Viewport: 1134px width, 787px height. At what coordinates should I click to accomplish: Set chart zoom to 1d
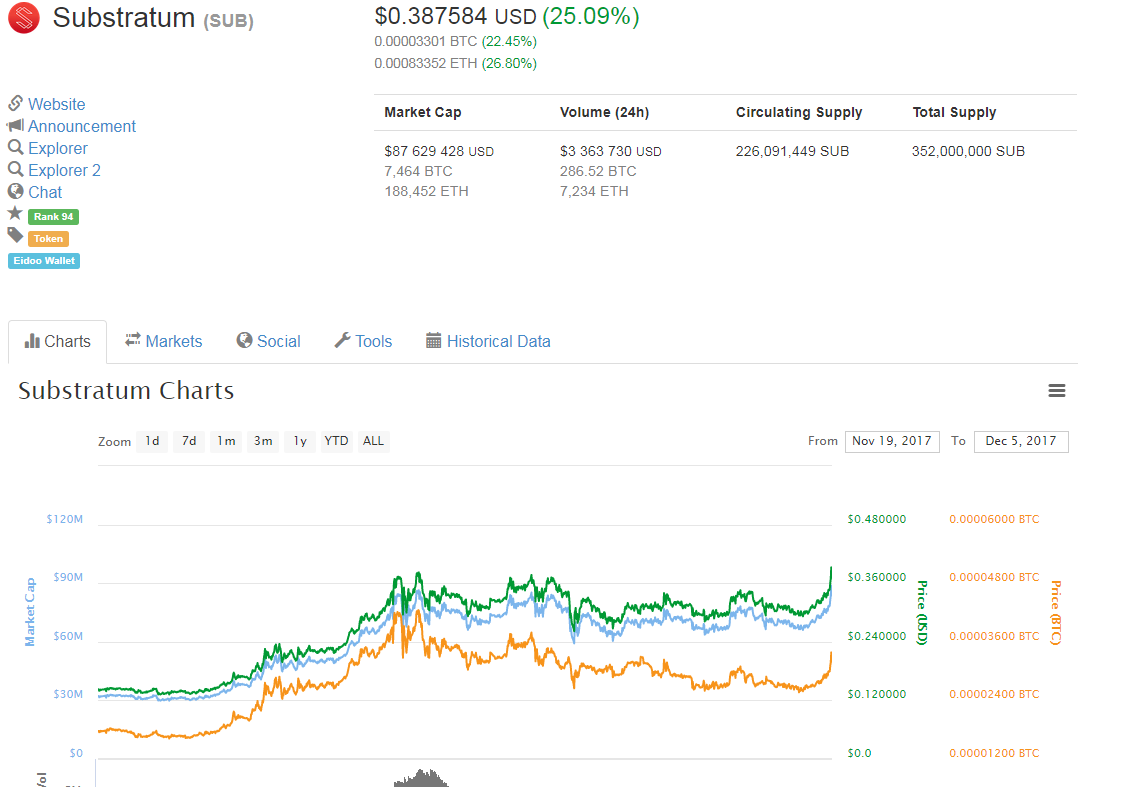coord(152,441)
